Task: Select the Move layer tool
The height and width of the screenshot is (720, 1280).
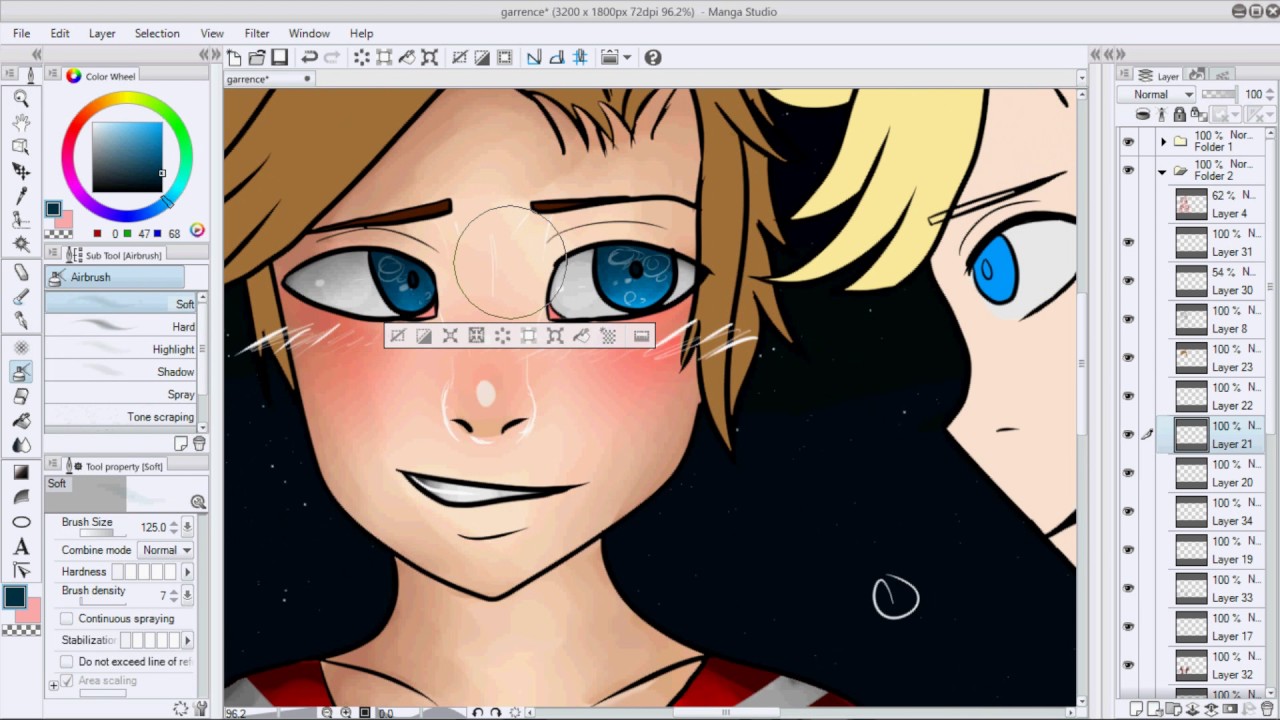Action: 21,171
